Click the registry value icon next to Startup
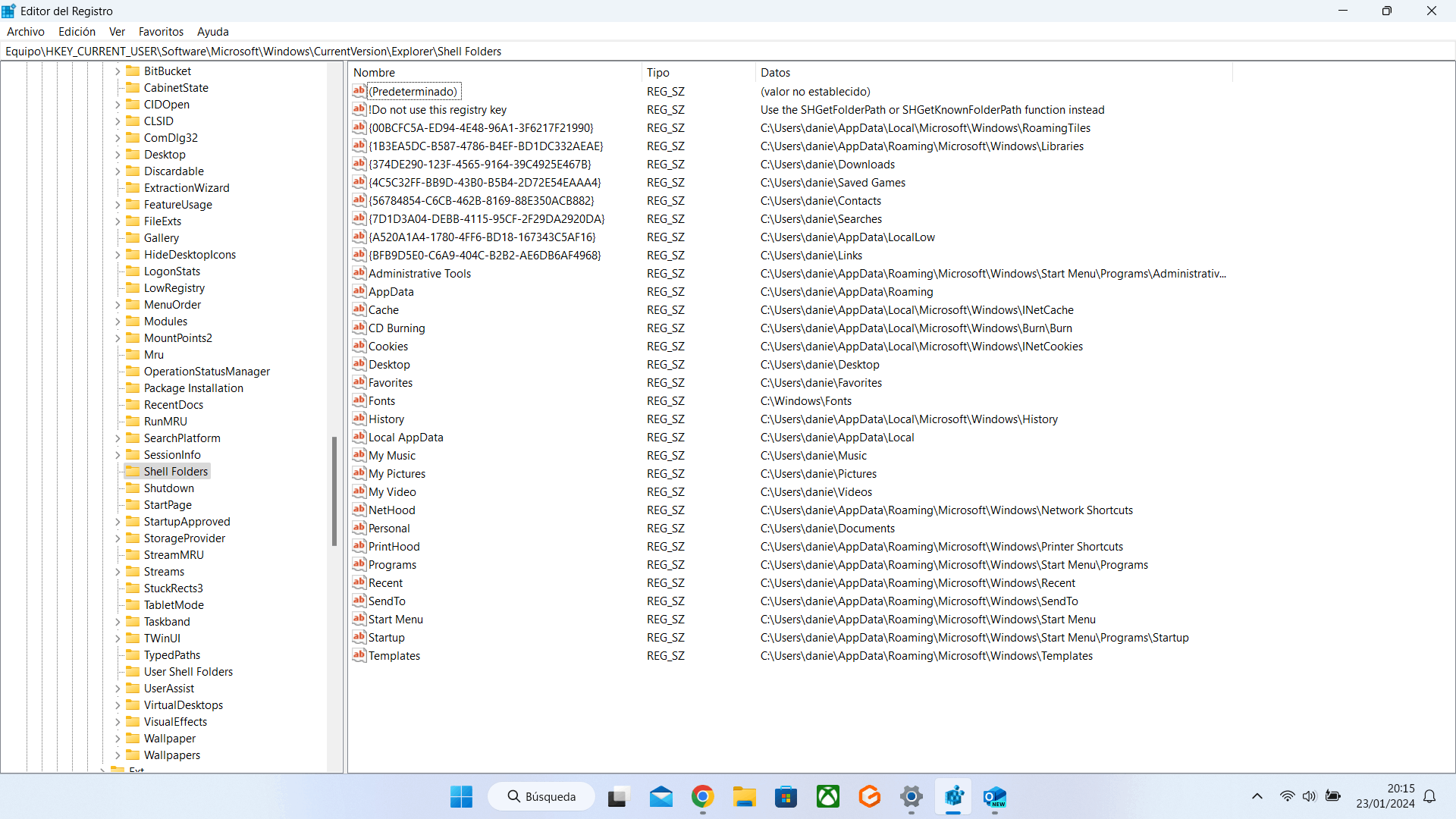The height and width of the screenshot is (819, 1456). pos(359,637)
